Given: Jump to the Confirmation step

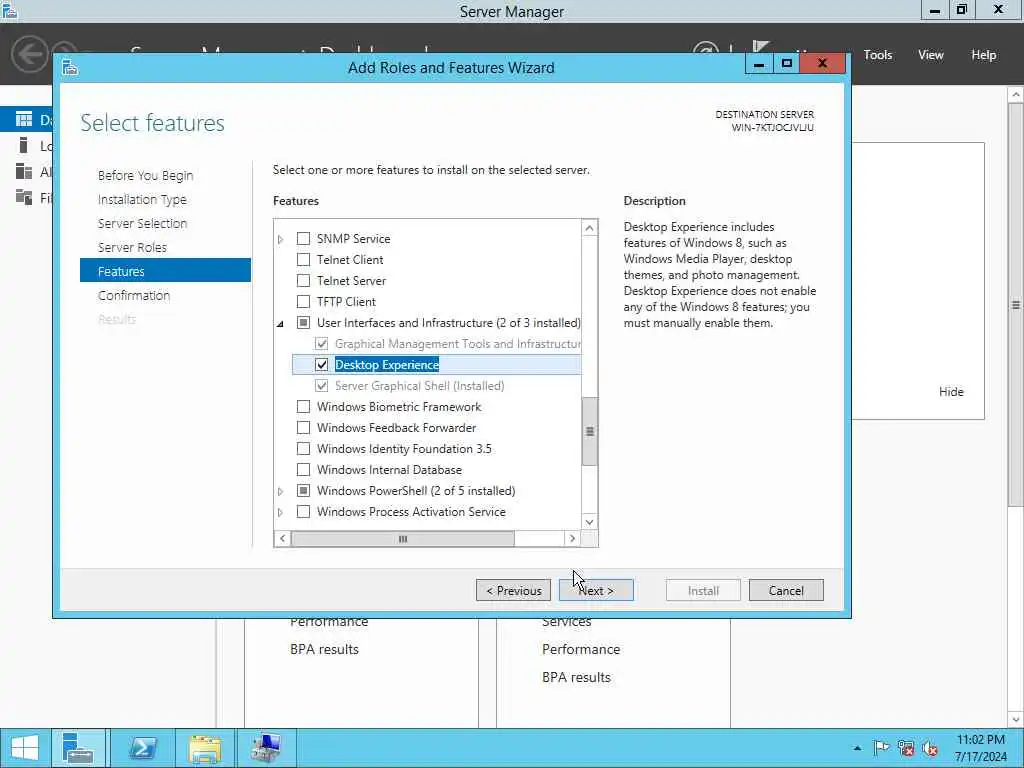Looking at the screenshot, I should click(x=134, y=295).
